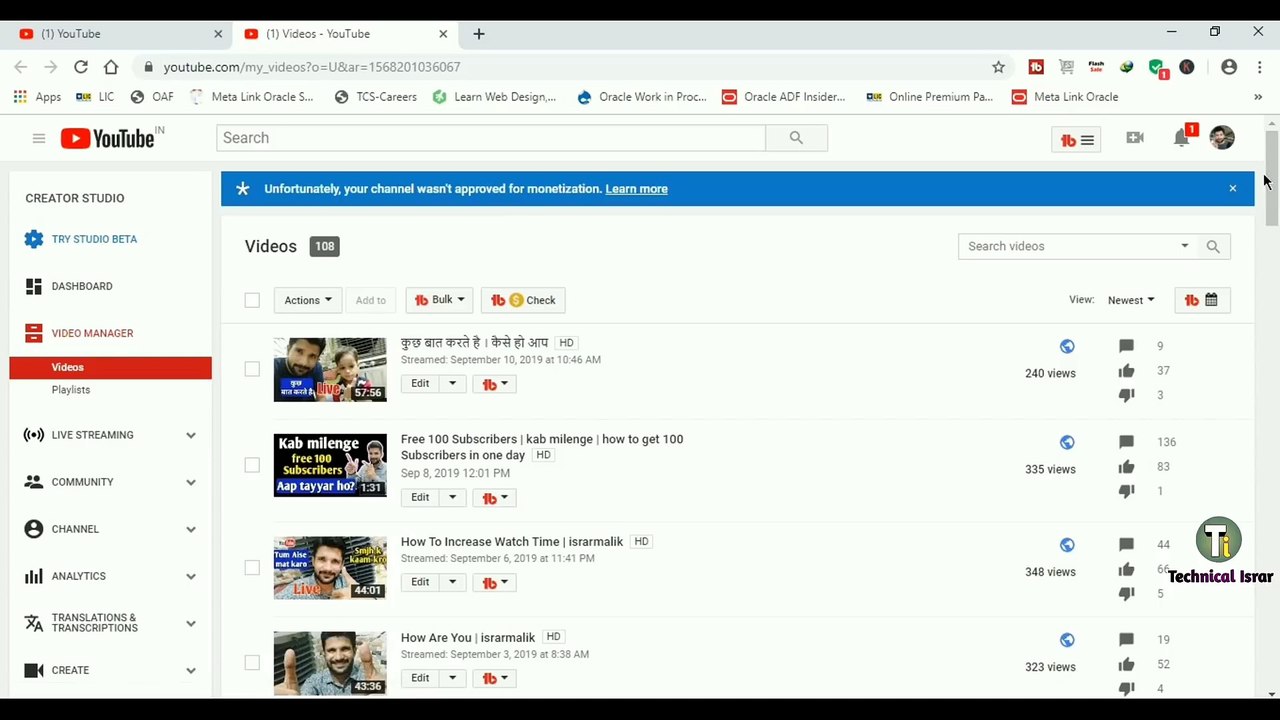Reload the page

pos(81,67)
